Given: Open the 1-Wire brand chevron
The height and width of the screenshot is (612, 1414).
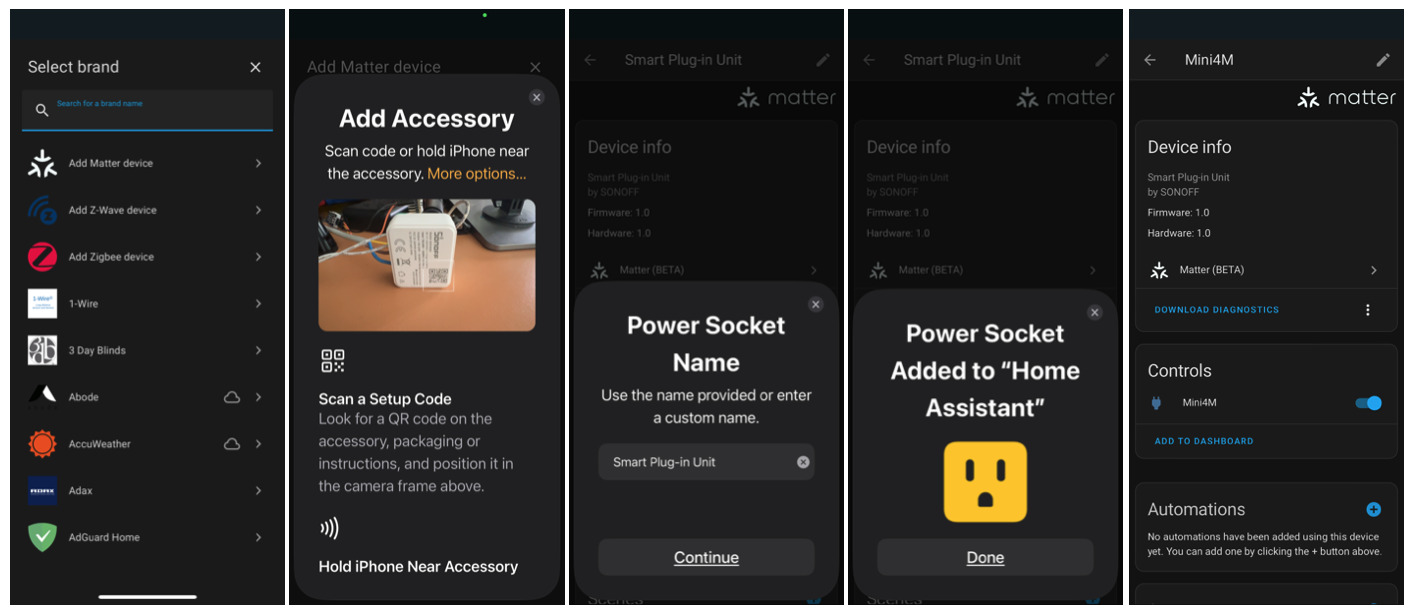Looking at the screenshot, I should (x=258, y=303).
